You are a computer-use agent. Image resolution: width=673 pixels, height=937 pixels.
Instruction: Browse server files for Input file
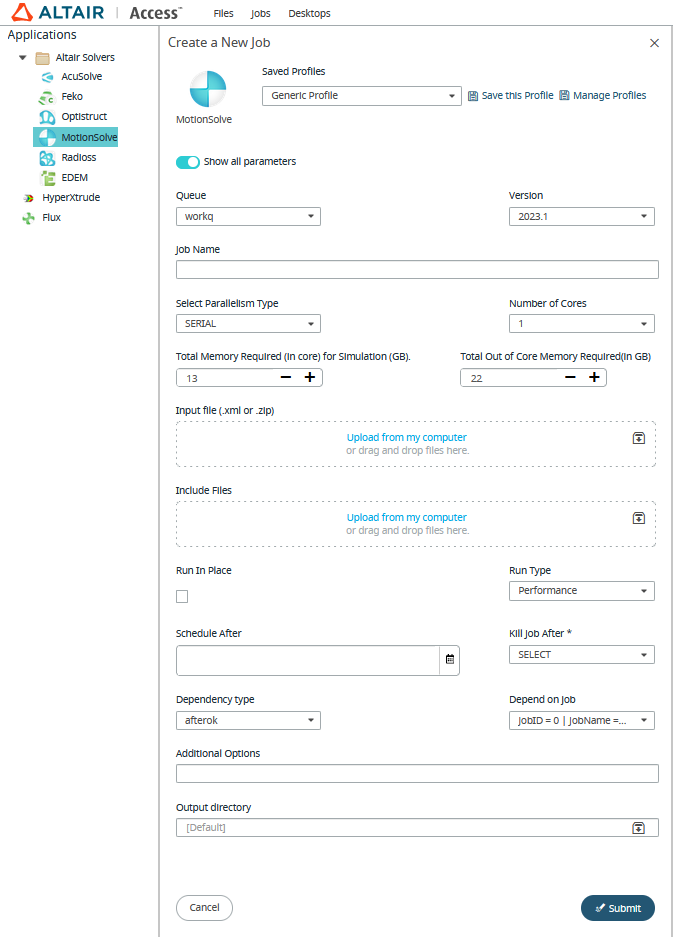pyautogui.click(x=639, y=438)
